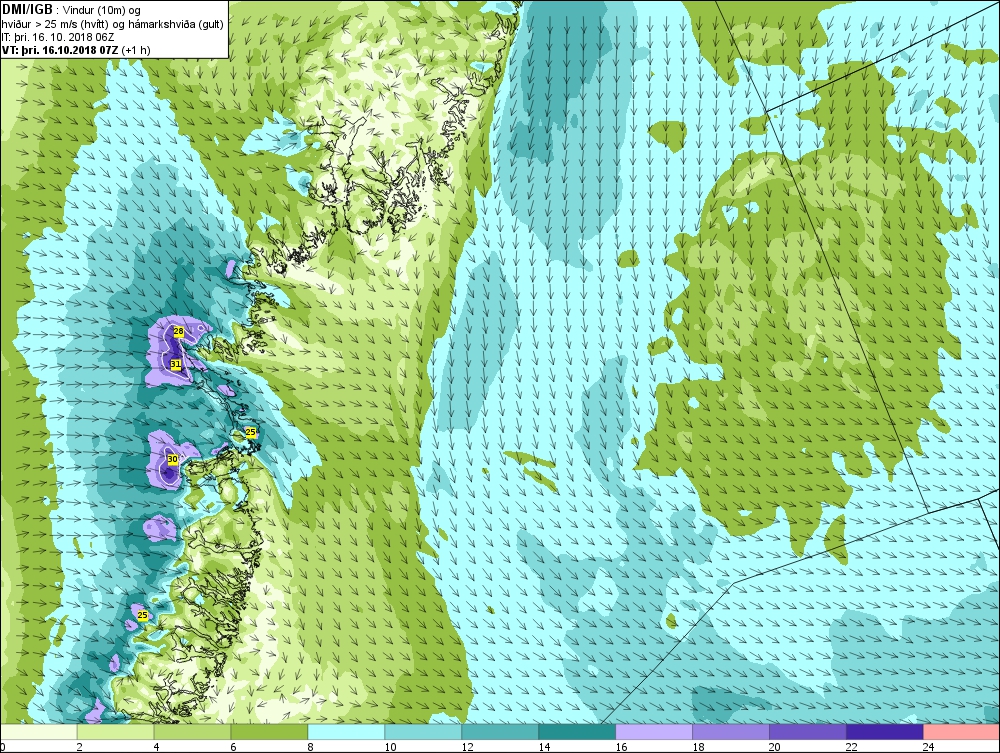Select the light green 2–4 m/s legend swatch
Viewport: 1000px width, 753px height.
pos(115,732)
